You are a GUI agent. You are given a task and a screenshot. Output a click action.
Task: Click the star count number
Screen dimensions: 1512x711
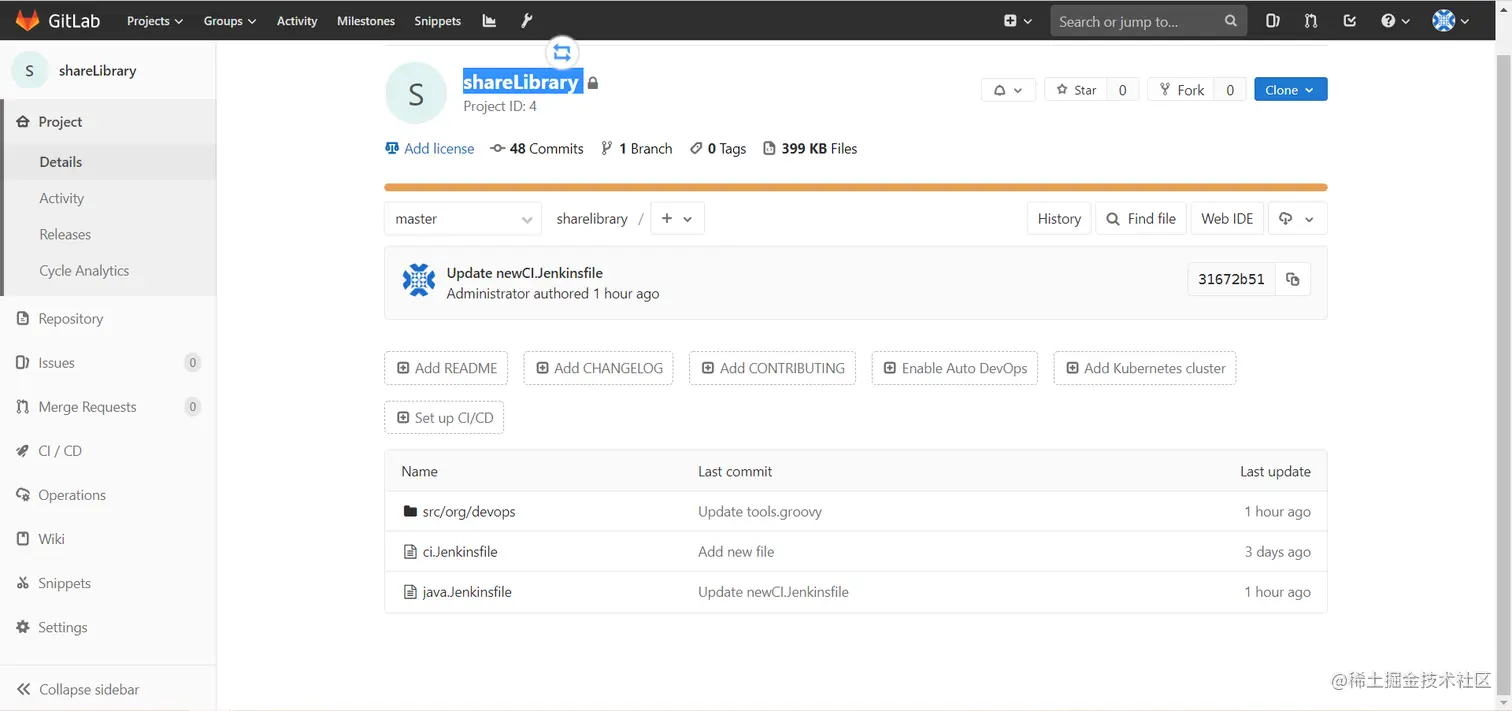point(1123,90)
